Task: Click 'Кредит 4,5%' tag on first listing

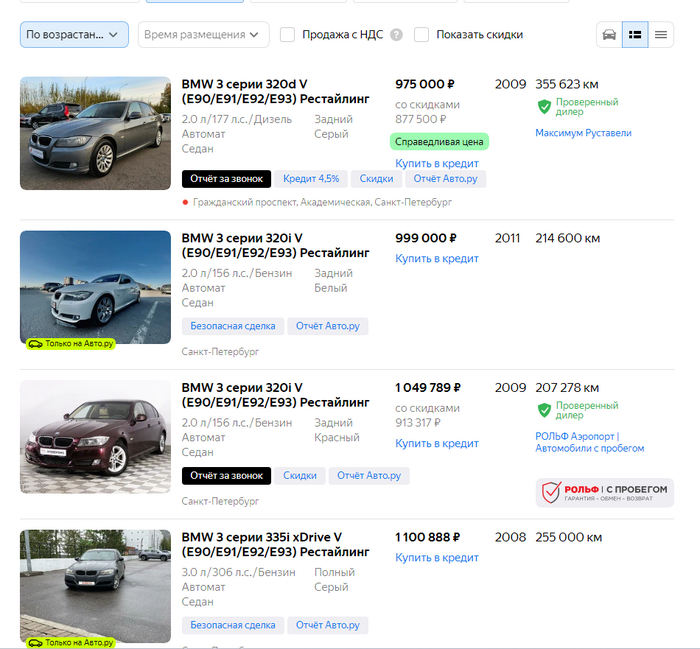Action: (311, 179)
